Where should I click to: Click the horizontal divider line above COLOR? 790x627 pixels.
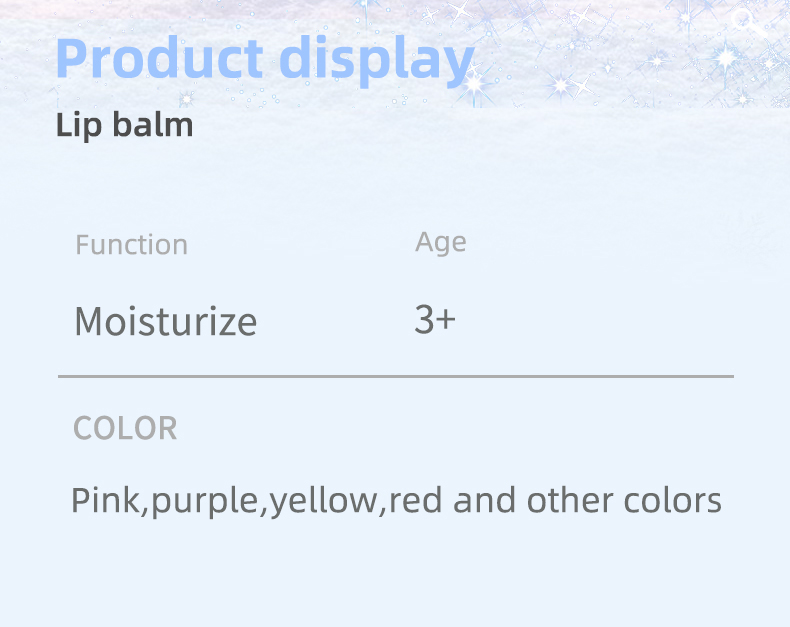click(396, 377)
